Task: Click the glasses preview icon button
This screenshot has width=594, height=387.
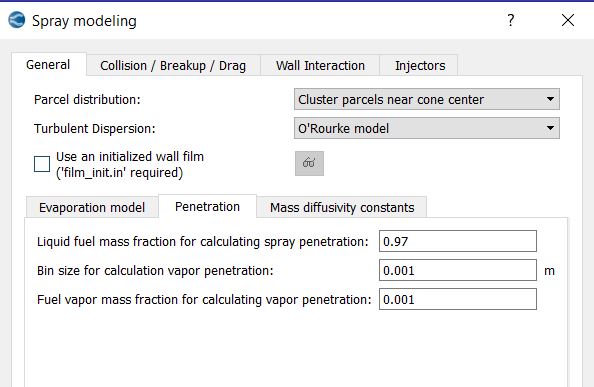Action: coord(309,164)
